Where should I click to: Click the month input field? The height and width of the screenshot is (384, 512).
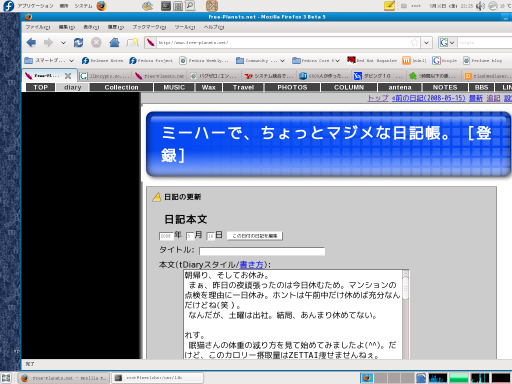tap(190, 236)
